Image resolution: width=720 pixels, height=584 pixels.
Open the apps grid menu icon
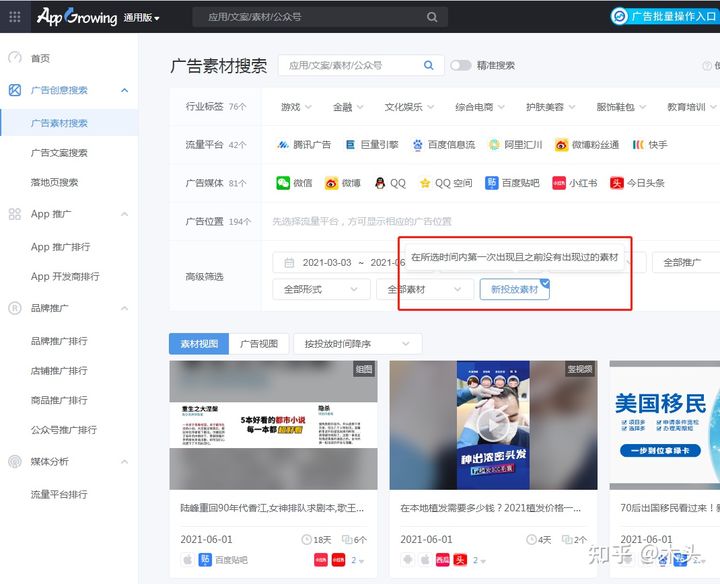15,17
